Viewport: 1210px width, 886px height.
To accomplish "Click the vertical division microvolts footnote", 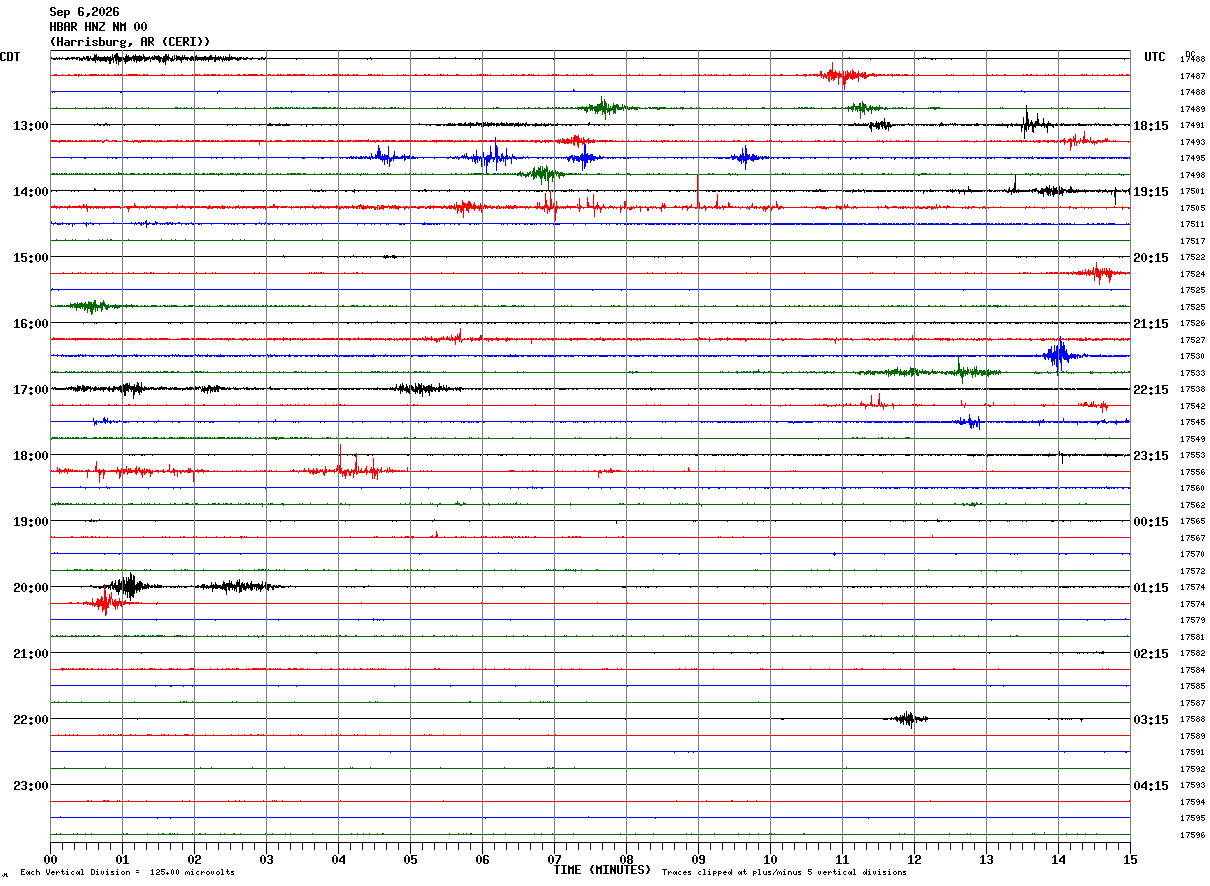I will (x=127, y=872).
